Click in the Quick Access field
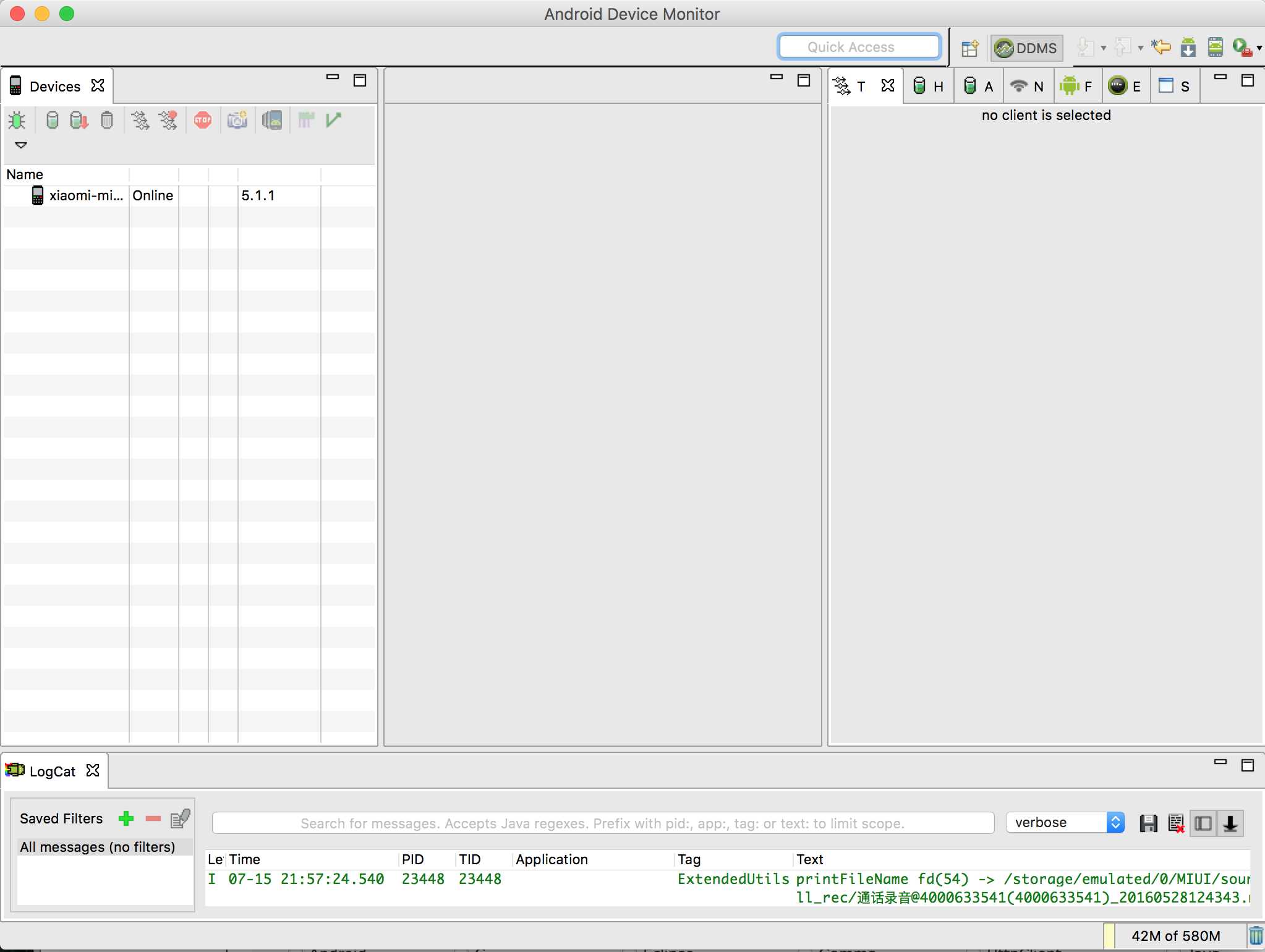This screenshot has width=1265, height=952. [859, 47]
